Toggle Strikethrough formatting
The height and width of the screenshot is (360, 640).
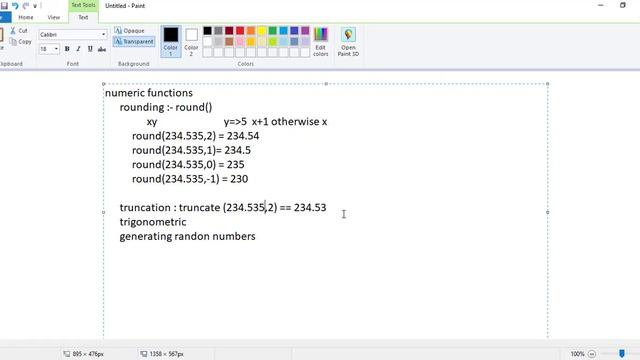pos(102,49)
